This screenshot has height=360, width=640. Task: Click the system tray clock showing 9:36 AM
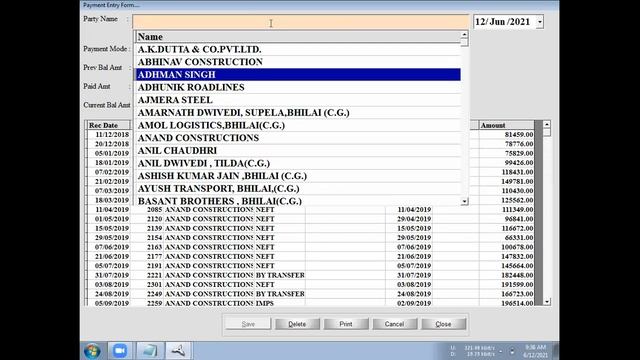535,351
